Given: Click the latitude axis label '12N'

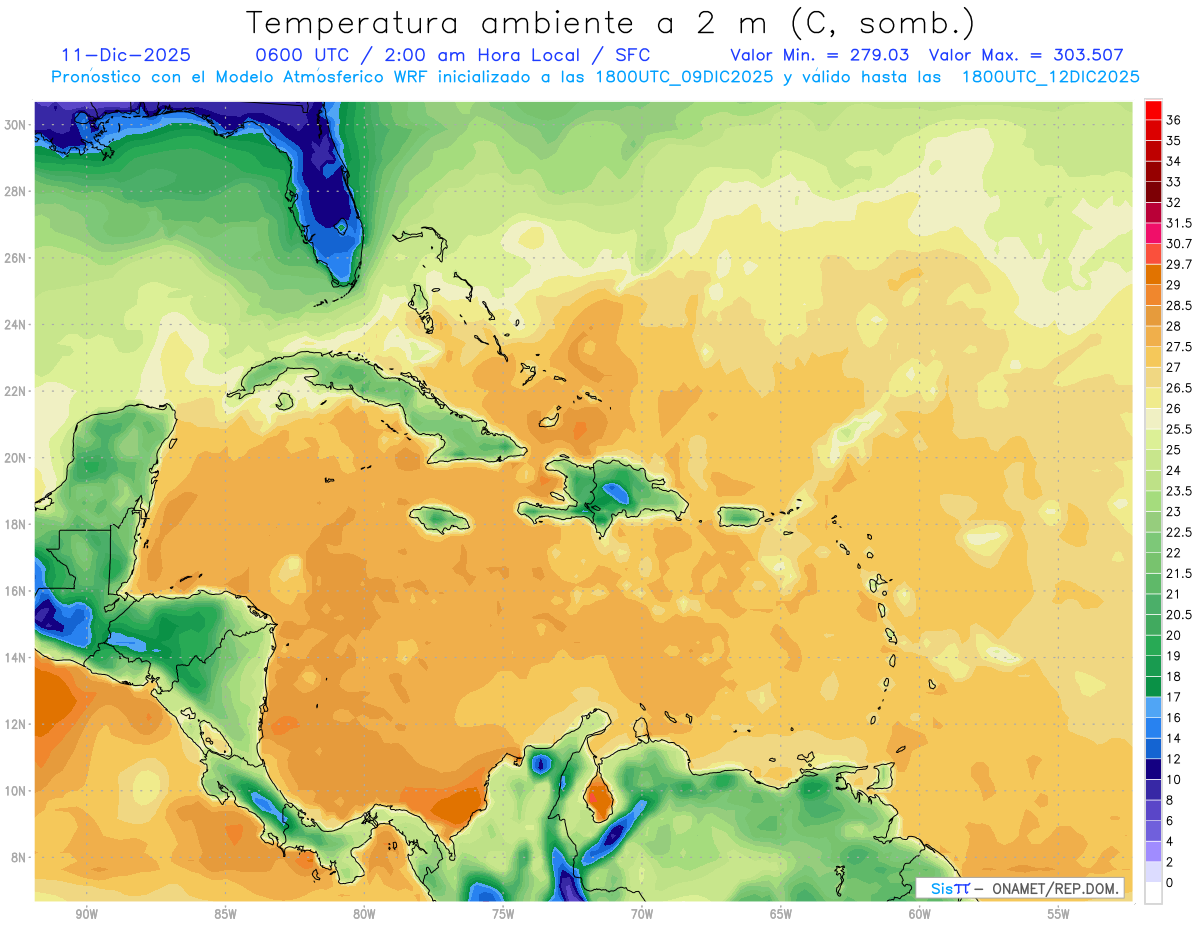Looking at the screenshot, I should (16, 724).
